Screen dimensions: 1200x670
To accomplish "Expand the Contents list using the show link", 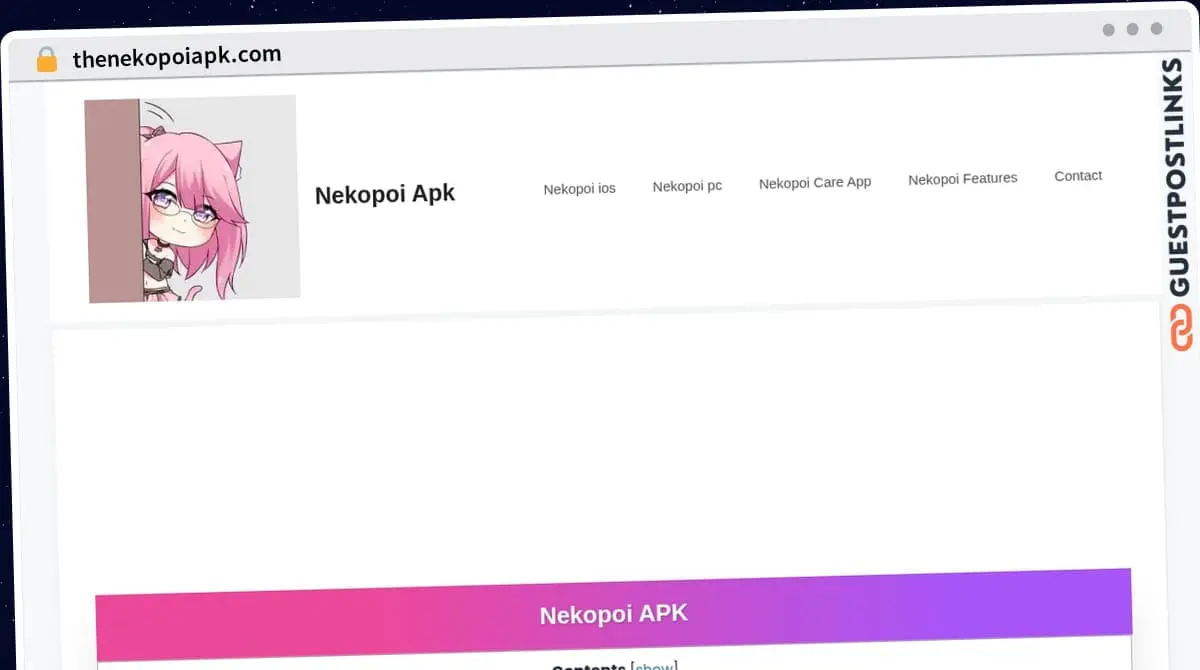I will point(654,666).
